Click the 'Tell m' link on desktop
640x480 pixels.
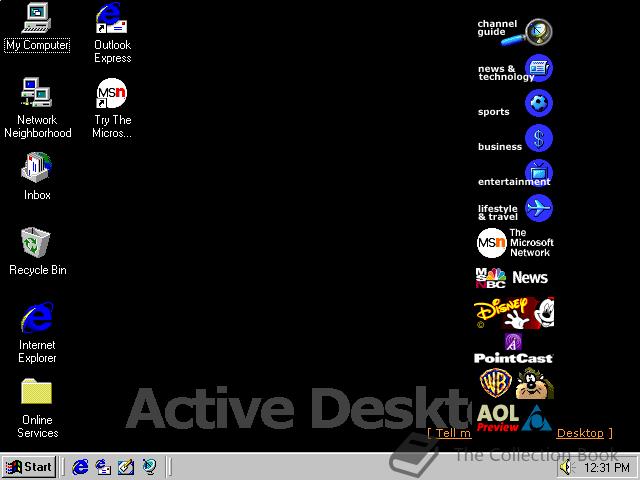(x=453, y=433)
